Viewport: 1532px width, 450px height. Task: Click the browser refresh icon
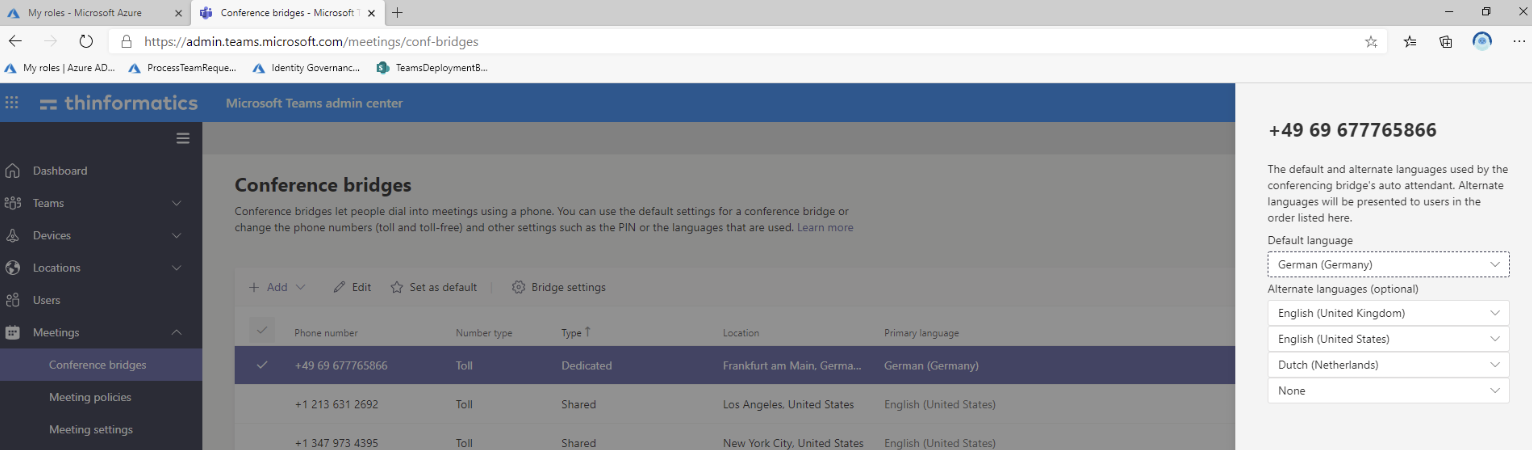[x=86, y=42]
